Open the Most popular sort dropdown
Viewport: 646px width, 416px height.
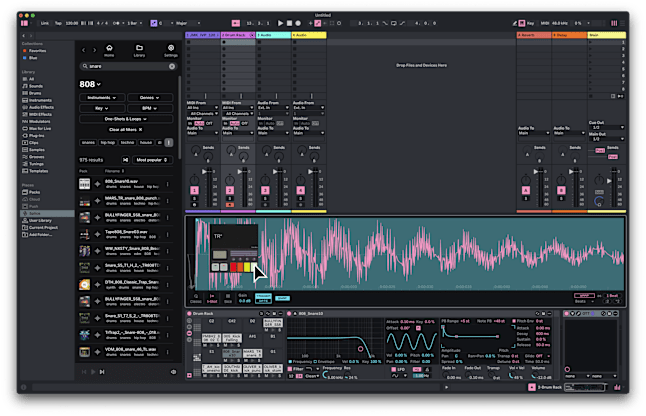point(152,159)
